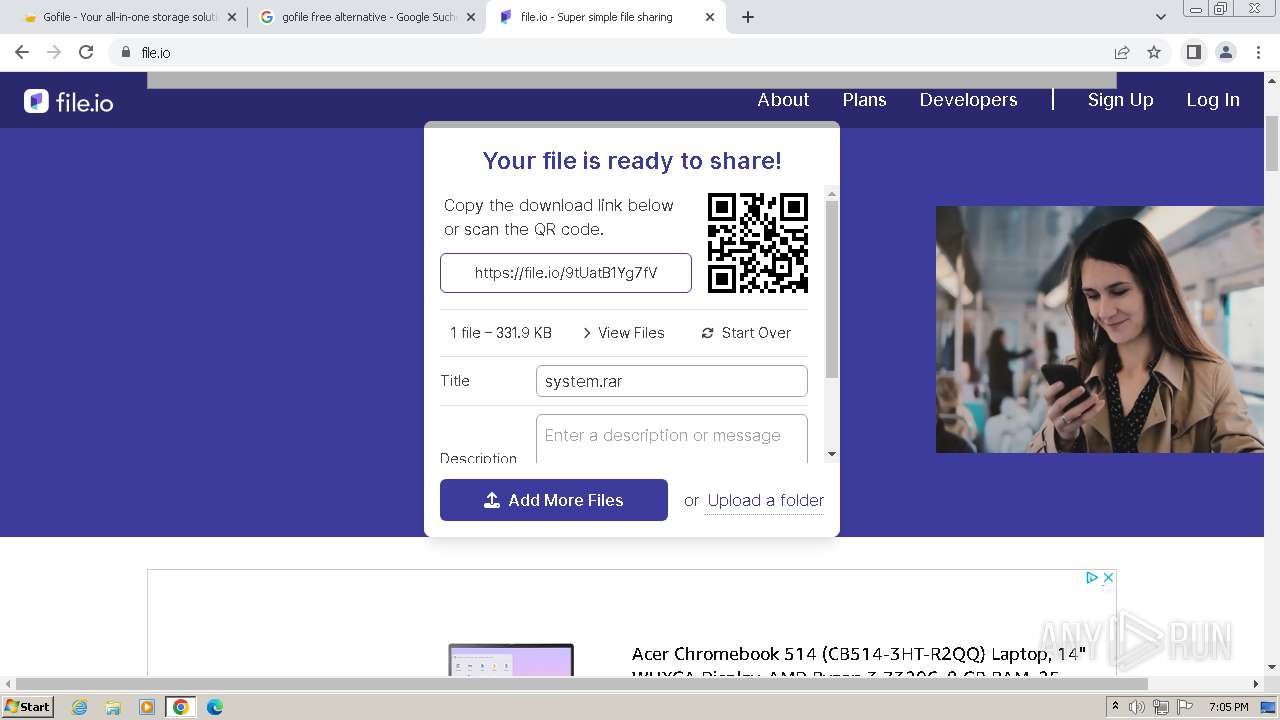The height and width of the screenshot is (720, 1280).
Task: Reload the page
Action: pyautogui.click(x=86, y=52)
